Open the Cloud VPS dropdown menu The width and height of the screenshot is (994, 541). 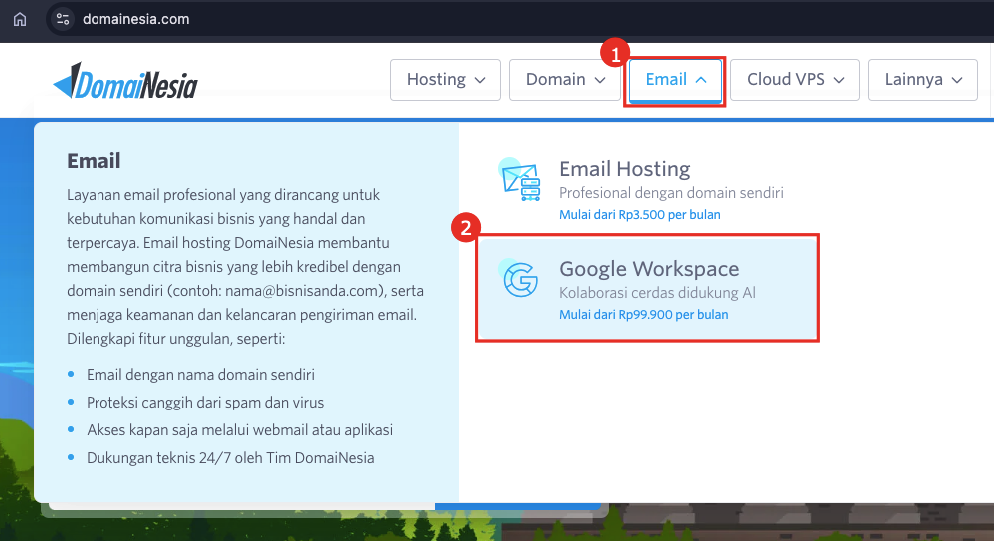794,80
